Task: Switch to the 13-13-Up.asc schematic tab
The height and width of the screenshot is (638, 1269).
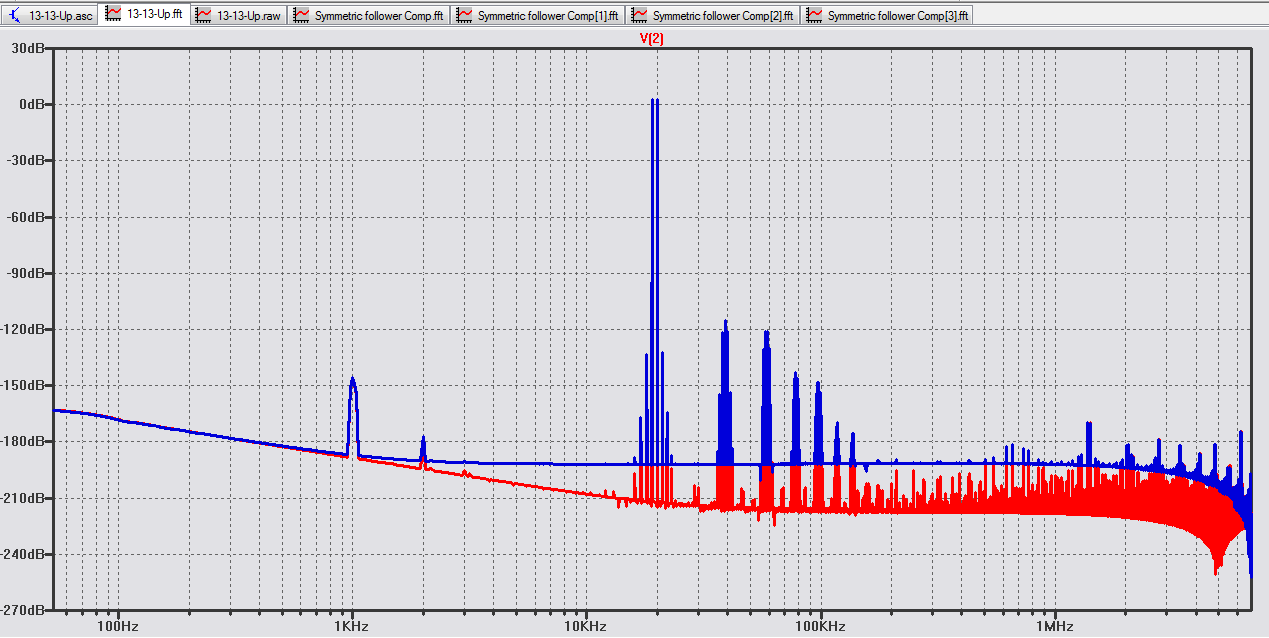Action: coord(50,15)
